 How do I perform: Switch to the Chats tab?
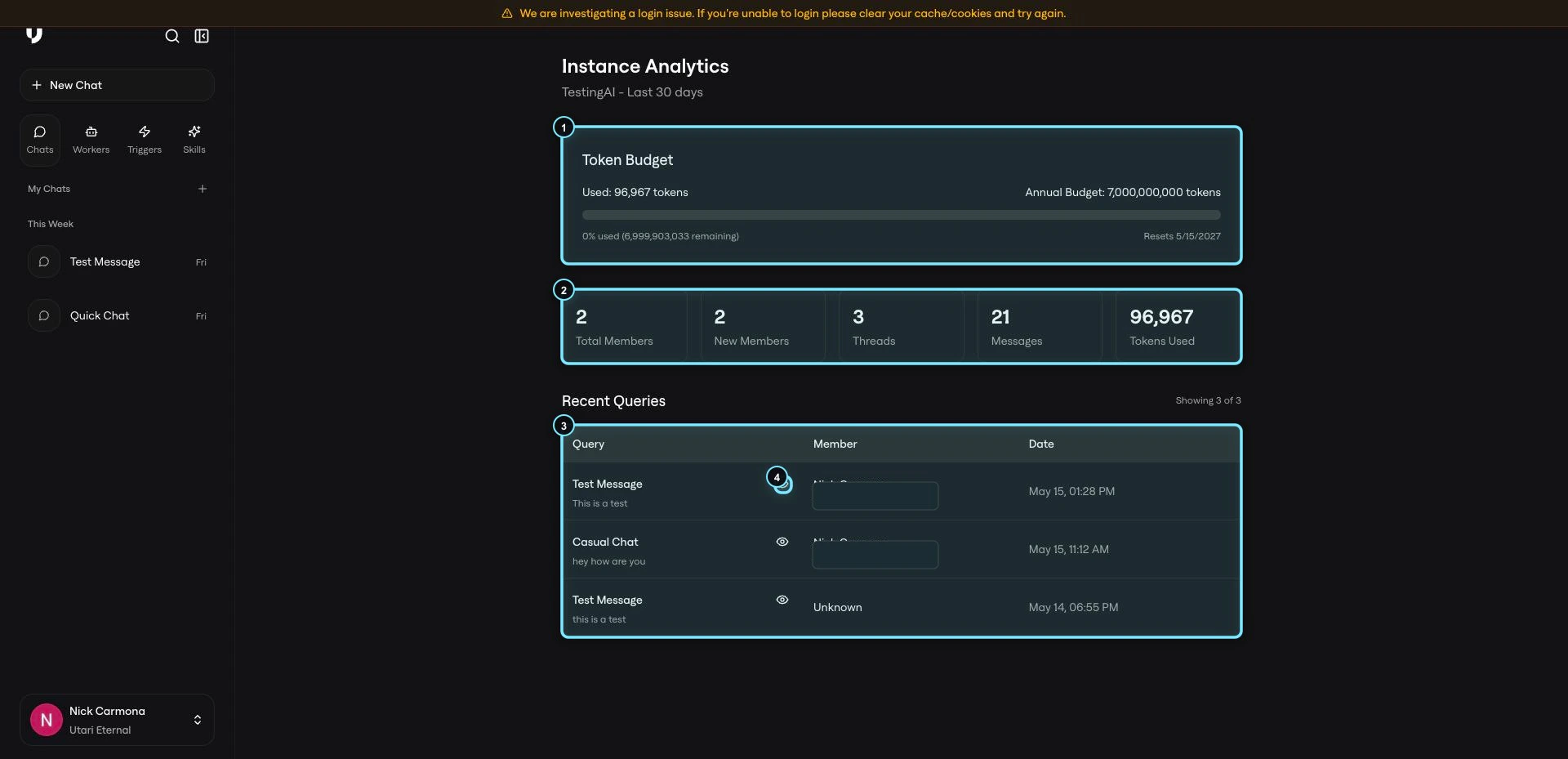(x=40, y=140)
